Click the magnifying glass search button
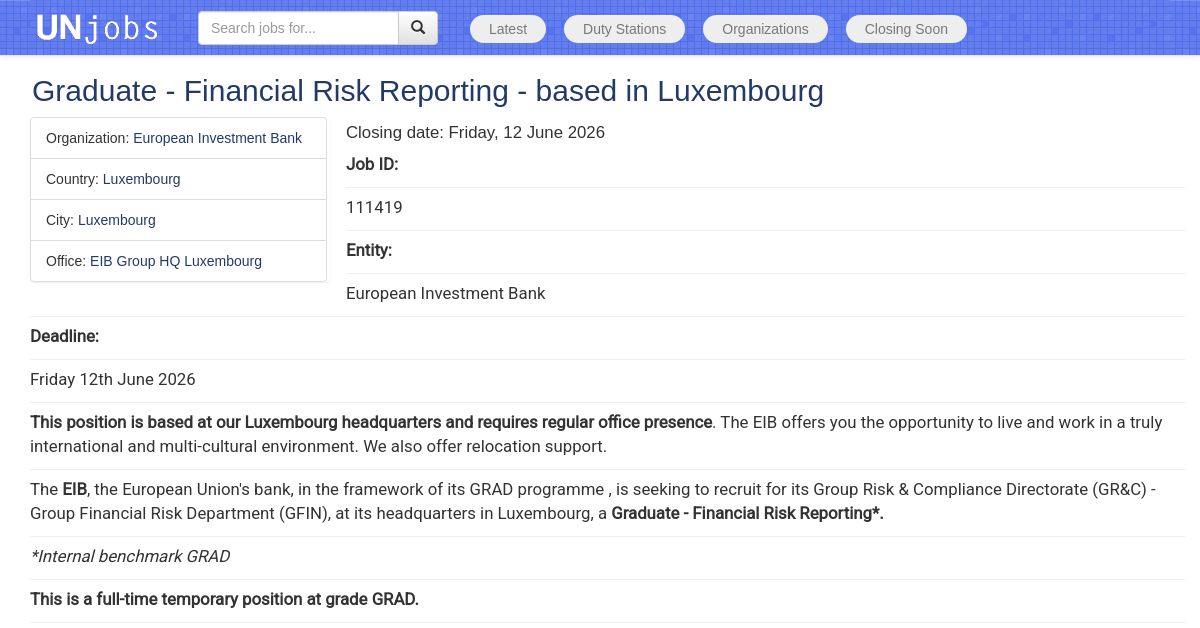The height and width of the screenshot is (628, 1200). coord(418,28)
